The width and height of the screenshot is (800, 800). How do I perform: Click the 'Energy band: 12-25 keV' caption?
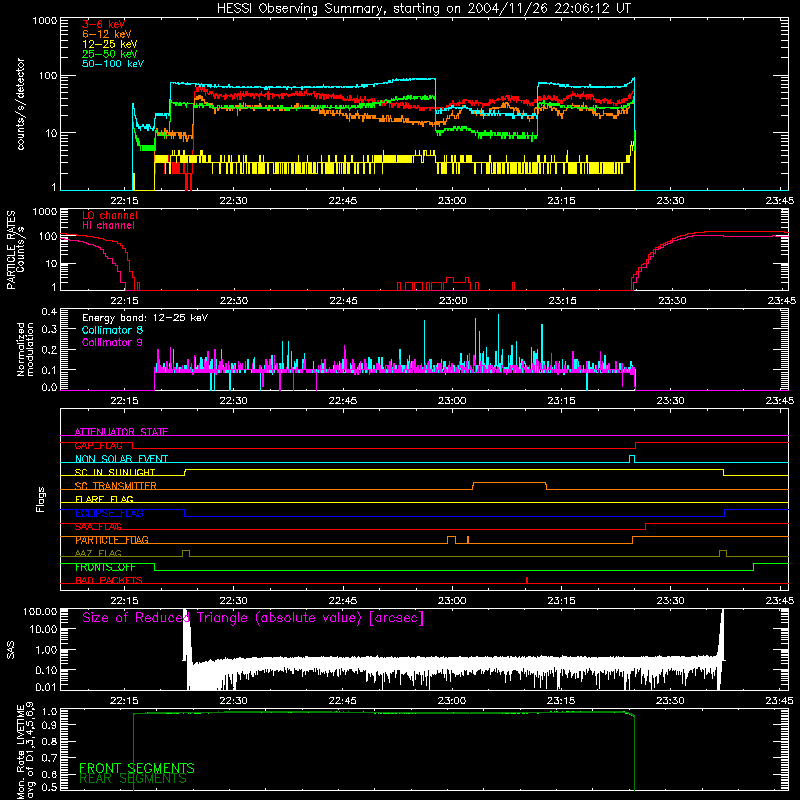(145, 318)
